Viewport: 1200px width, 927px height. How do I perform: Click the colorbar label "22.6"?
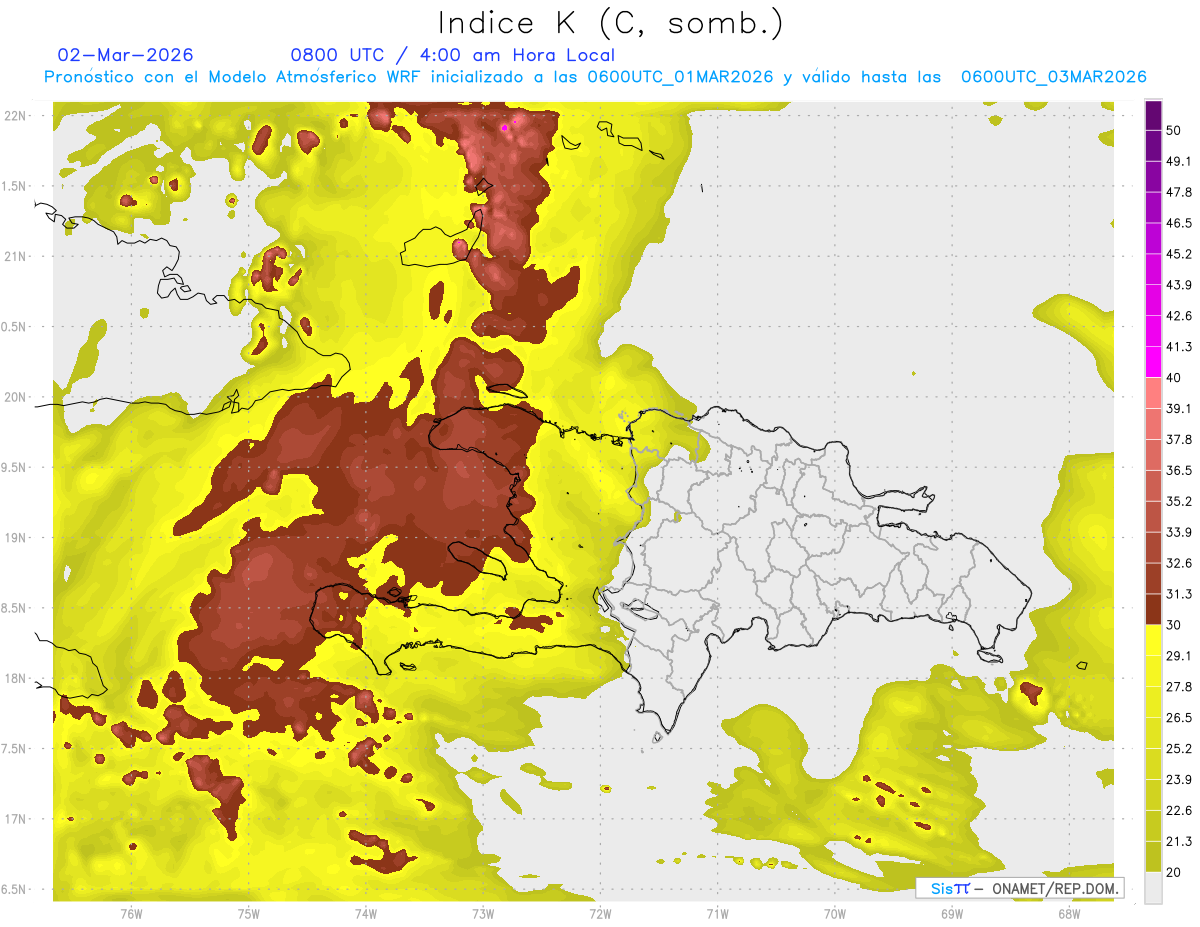[1179, 810]
